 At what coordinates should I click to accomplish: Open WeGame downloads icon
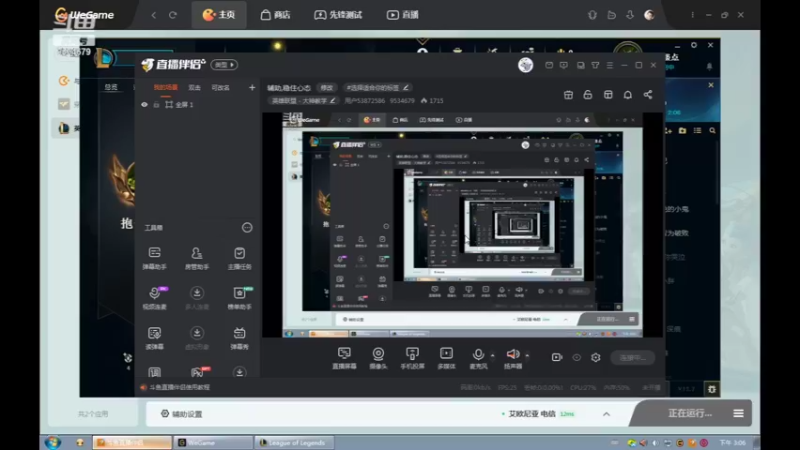(630, 15)
